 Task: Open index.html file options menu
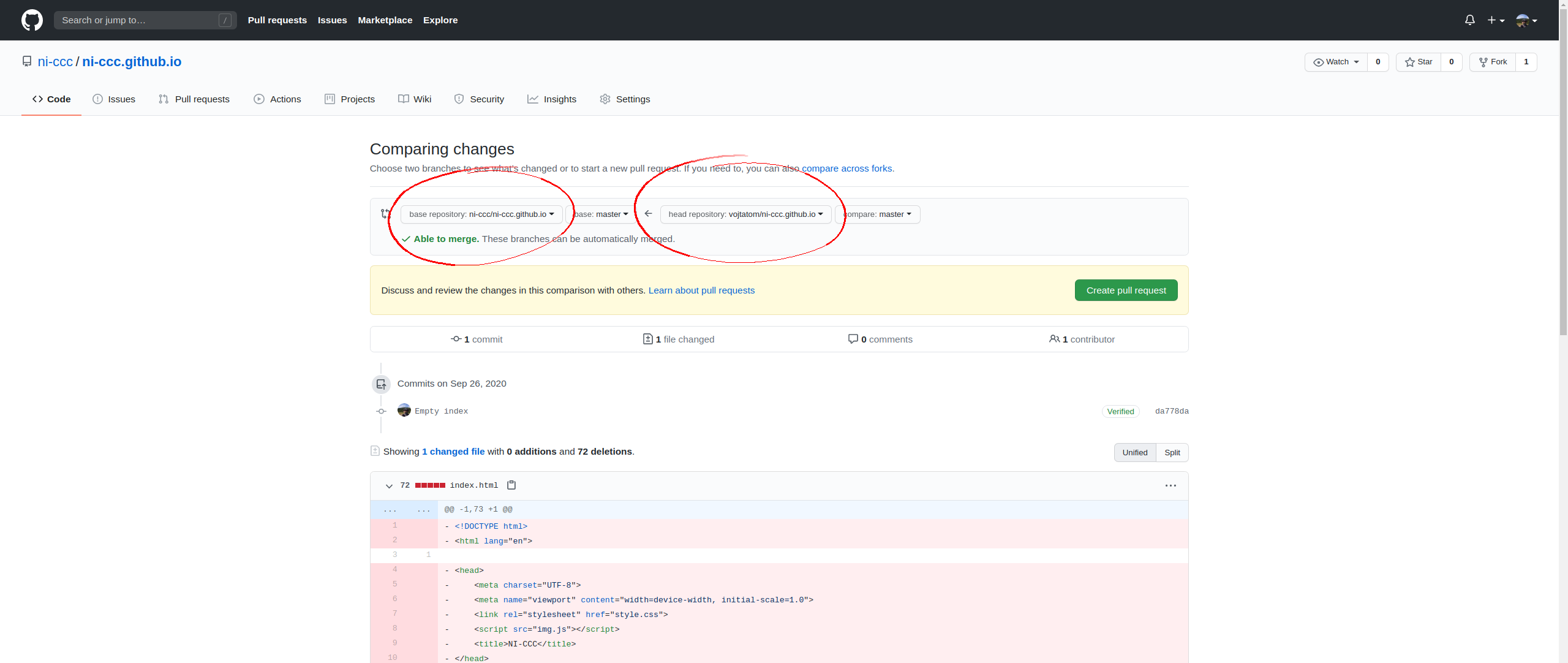[x=1170, y=486]
